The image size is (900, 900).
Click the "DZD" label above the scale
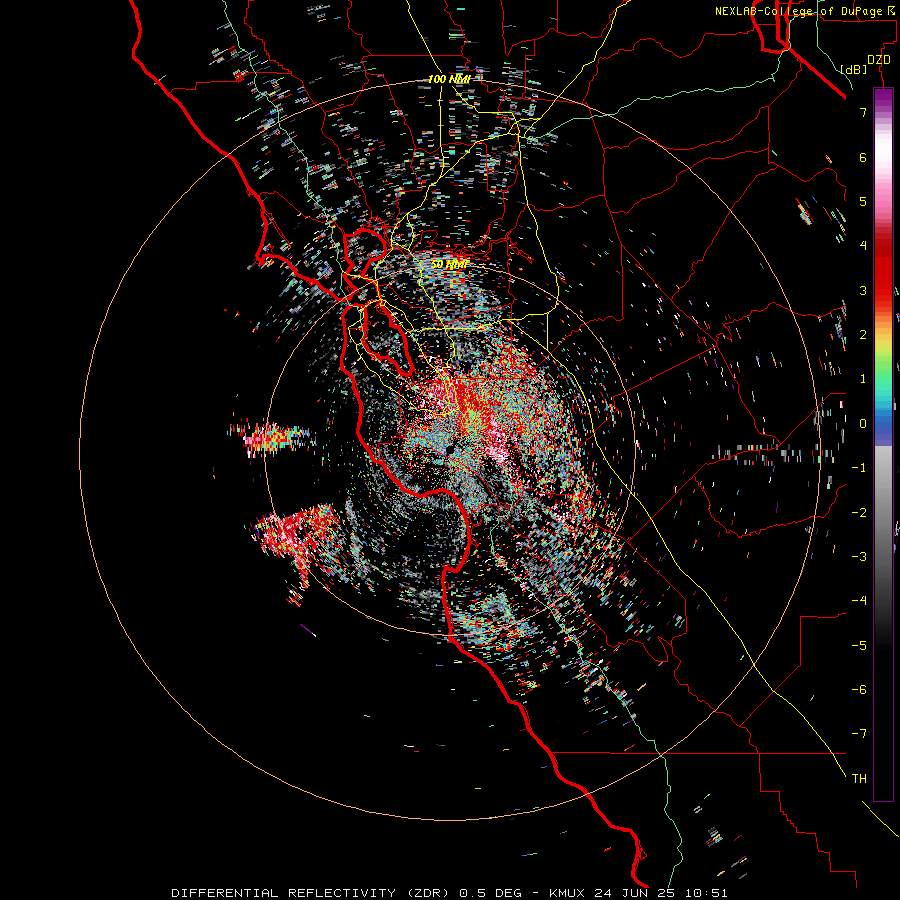[879, 60]
